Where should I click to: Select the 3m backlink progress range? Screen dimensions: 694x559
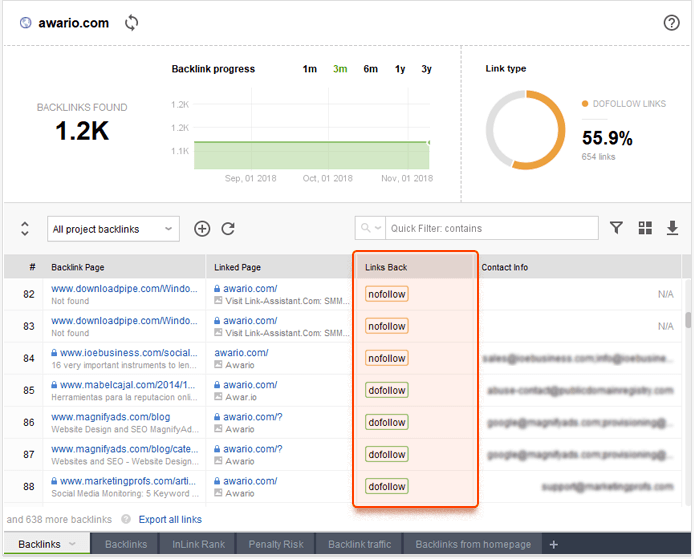pyautogui.click(x=340, y=69)
